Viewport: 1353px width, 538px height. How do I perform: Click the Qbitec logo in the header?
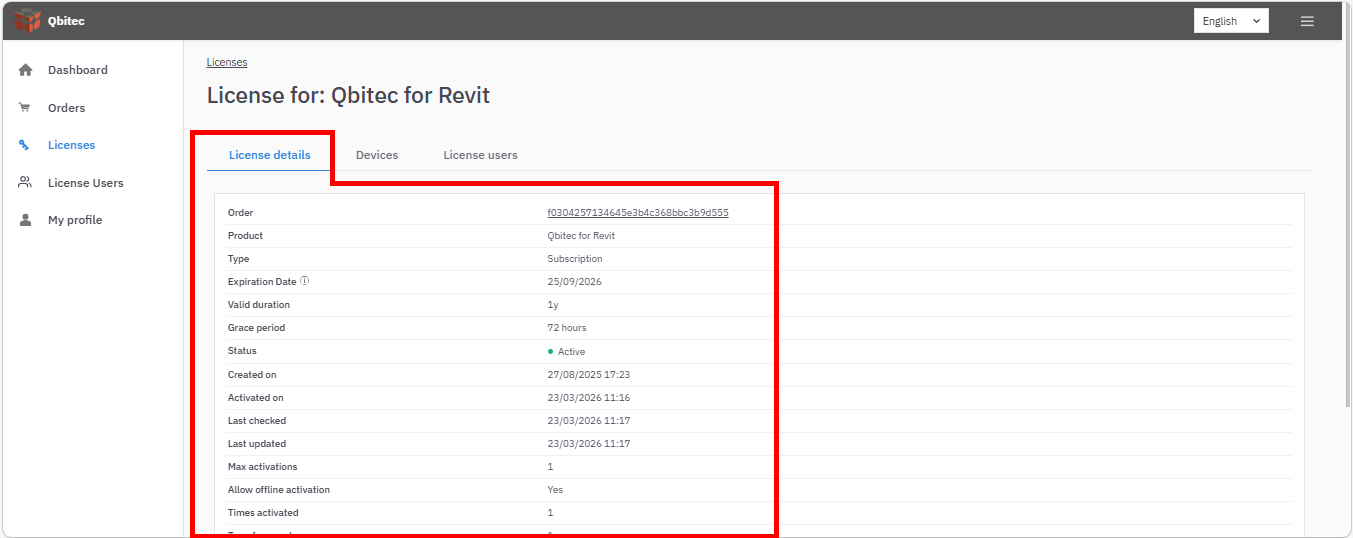coord(28,21)
